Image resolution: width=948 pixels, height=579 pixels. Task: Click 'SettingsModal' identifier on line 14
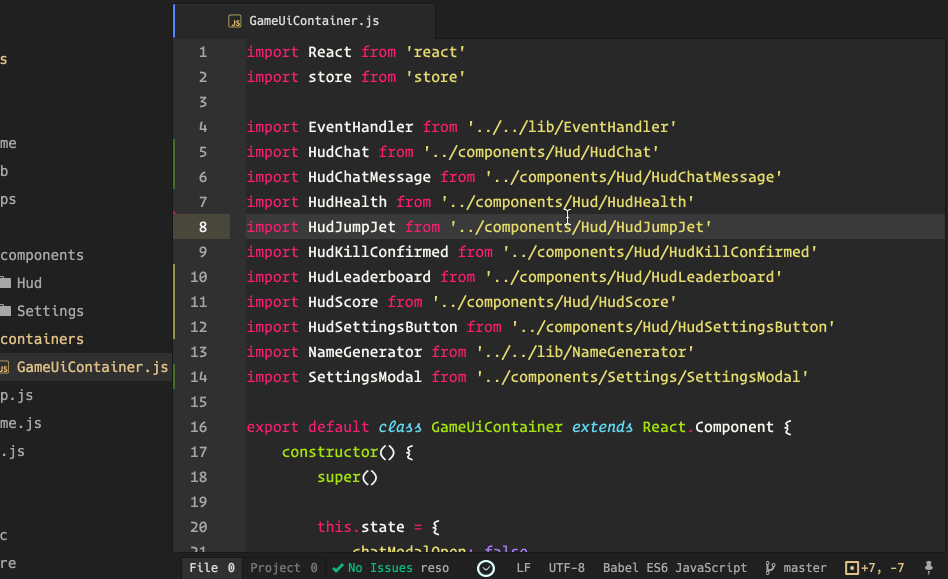click(x=365, y=377)
